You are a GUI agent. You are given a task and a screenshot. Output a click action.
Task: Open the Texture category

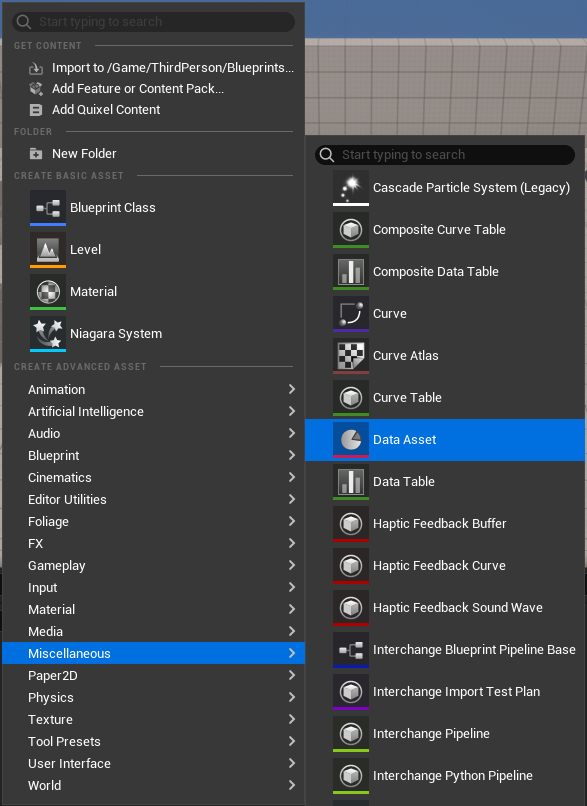click(x=153, y=720)
